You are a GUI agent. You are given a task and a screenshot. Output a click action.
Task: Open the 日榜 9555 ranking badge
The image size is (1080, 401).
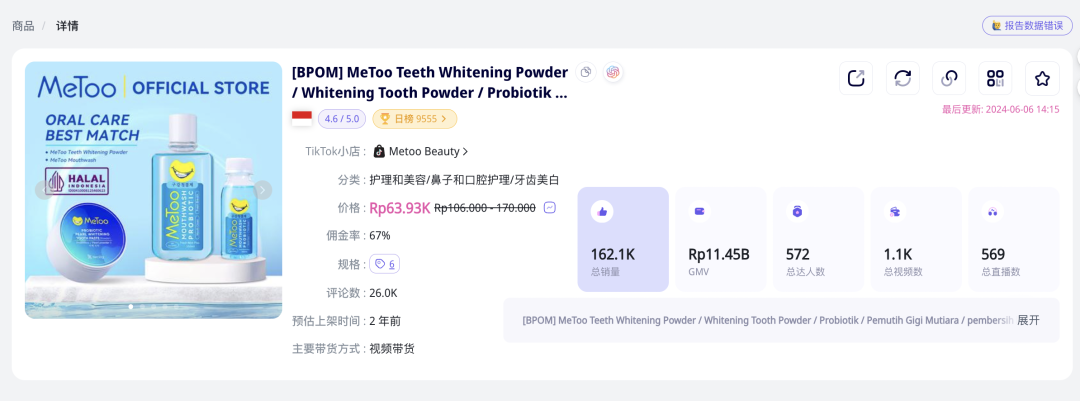(414, 119)
